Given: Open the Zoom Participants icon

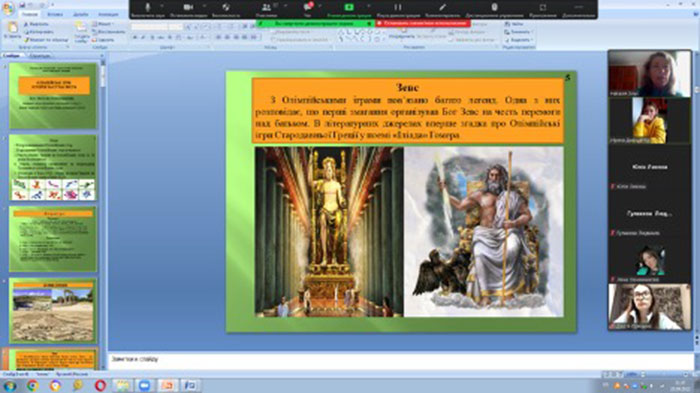Looking at the screenshot, I should coord(266,7).
